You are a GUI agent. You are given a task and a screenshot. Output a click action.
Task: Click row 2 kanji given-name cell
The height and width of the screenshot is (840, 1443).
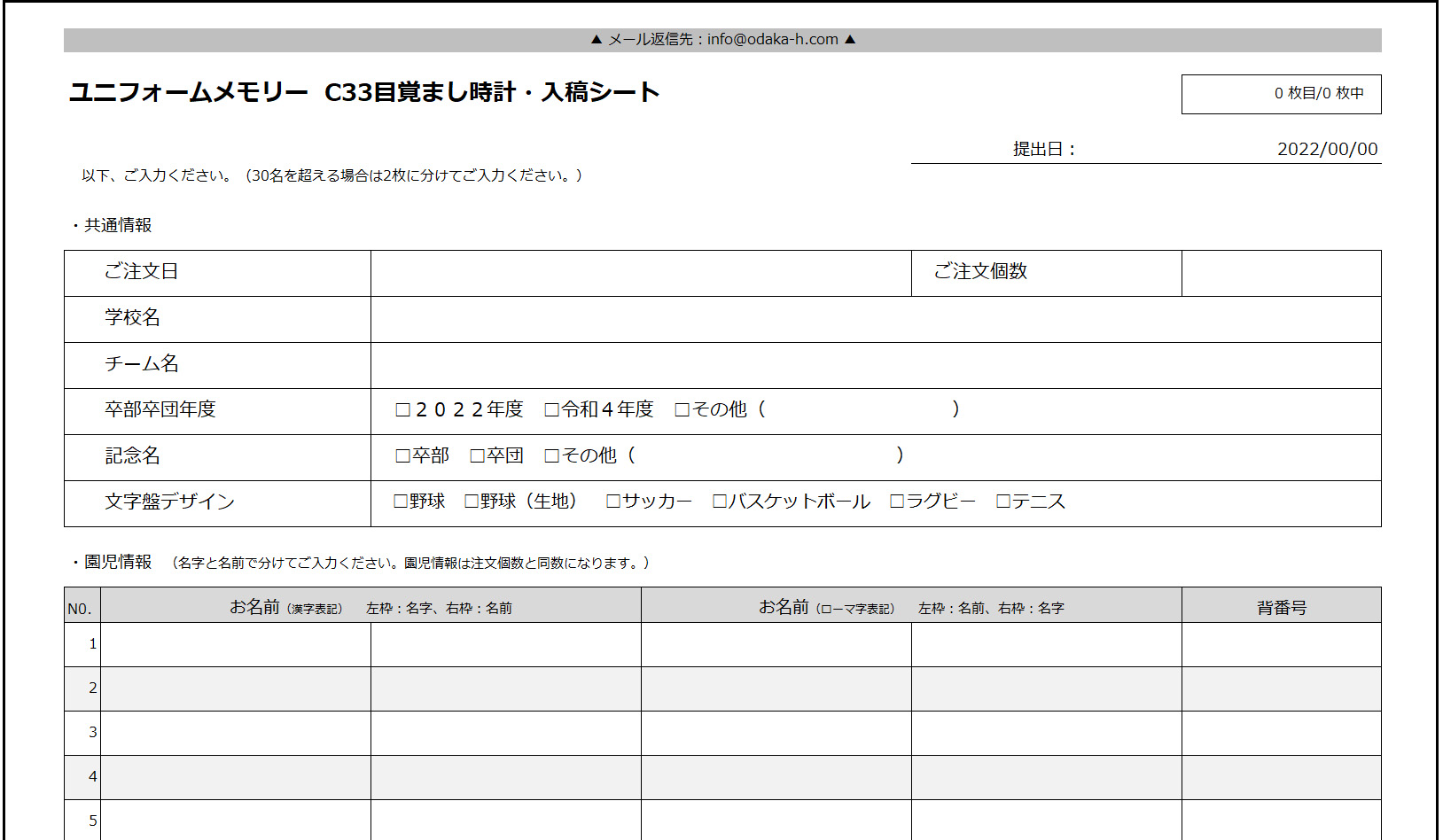tap(506, 688)
